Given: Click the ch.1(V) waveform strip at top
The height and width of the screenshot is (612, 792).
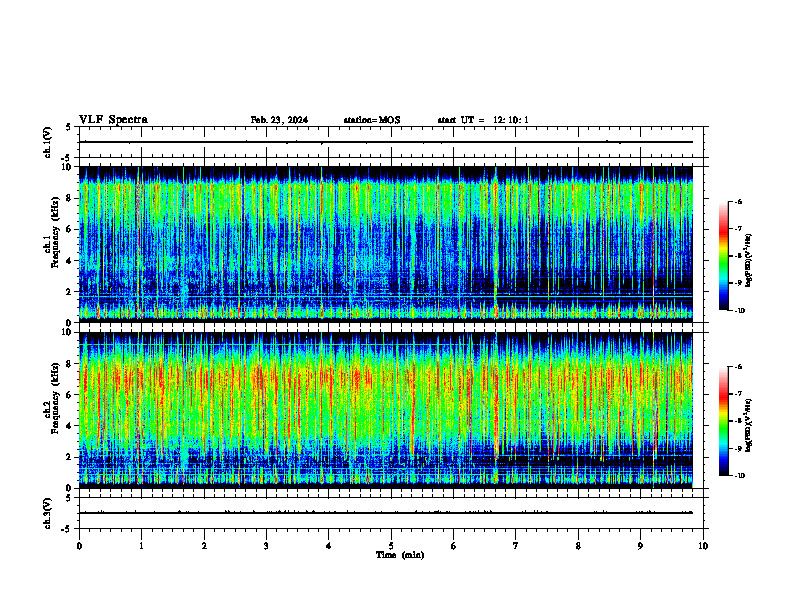Looking at the screenshot, I should (x=391, y=142).
